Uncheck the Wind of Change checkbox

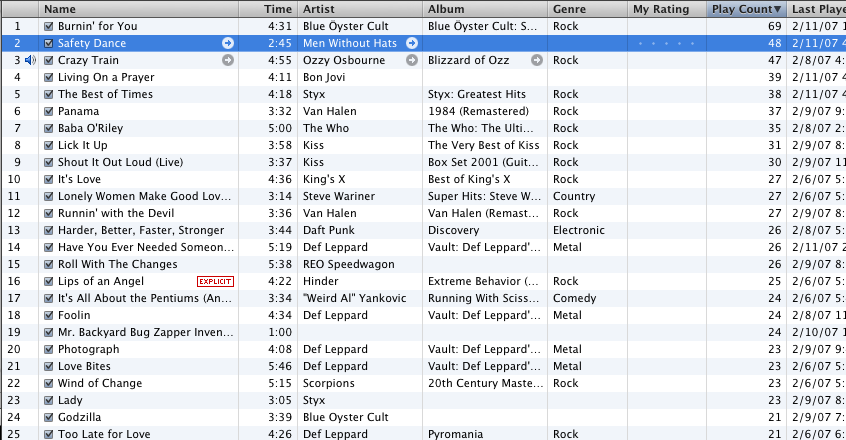tap(49, 383)
